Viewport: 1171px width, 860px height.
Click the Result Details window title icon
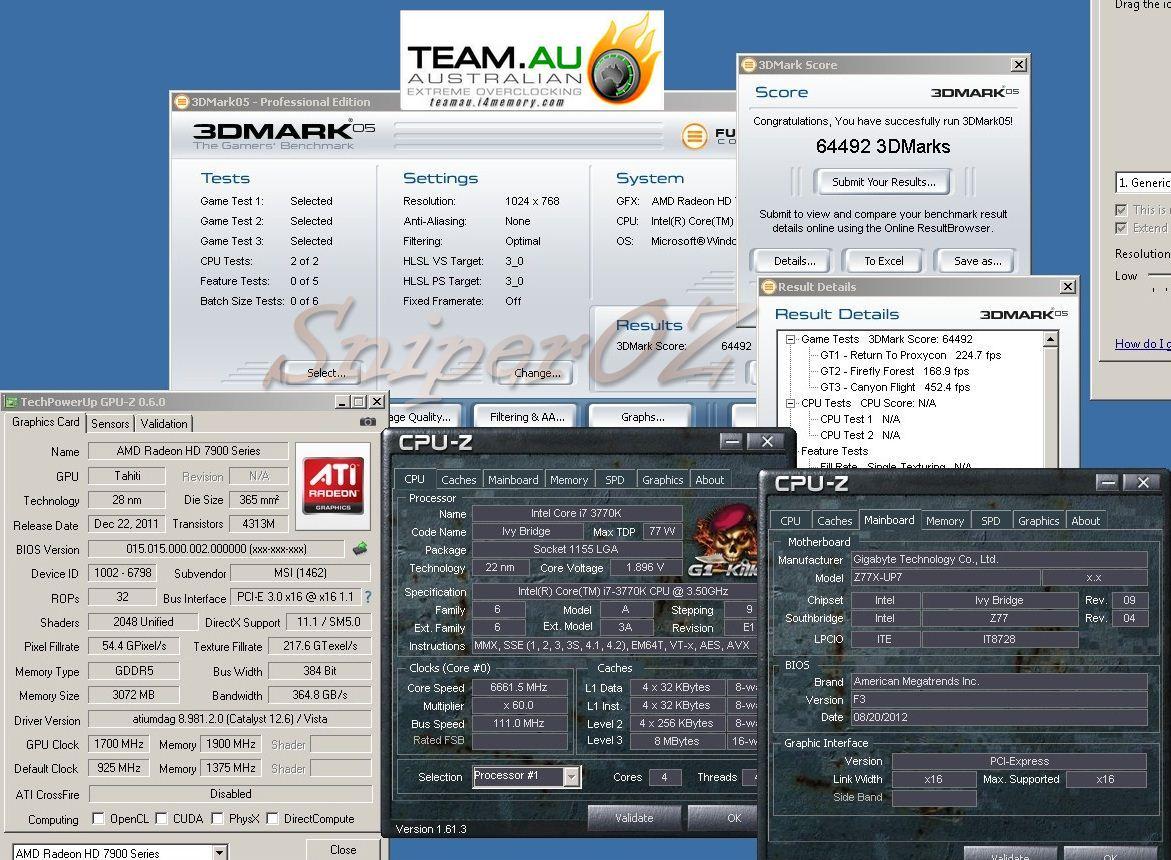pos(769,287)
